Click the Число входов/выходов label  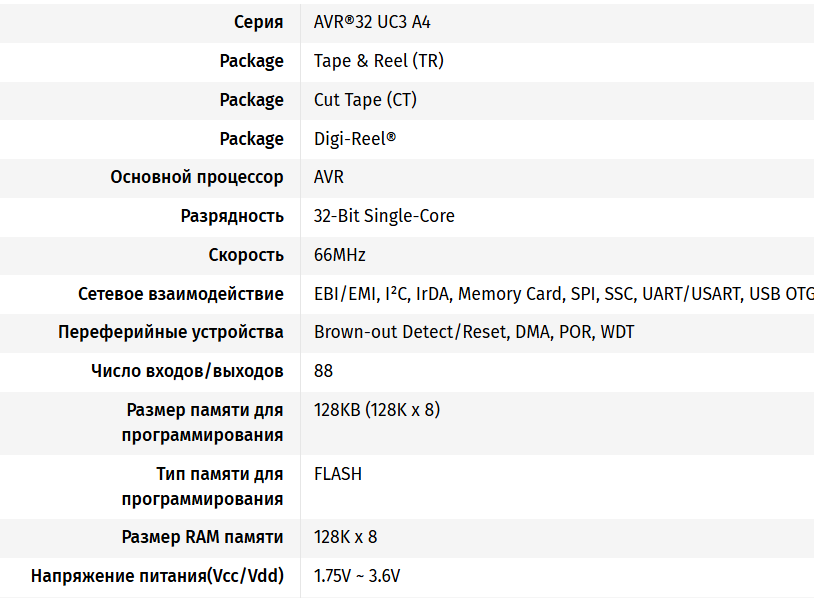coord(187,371)
